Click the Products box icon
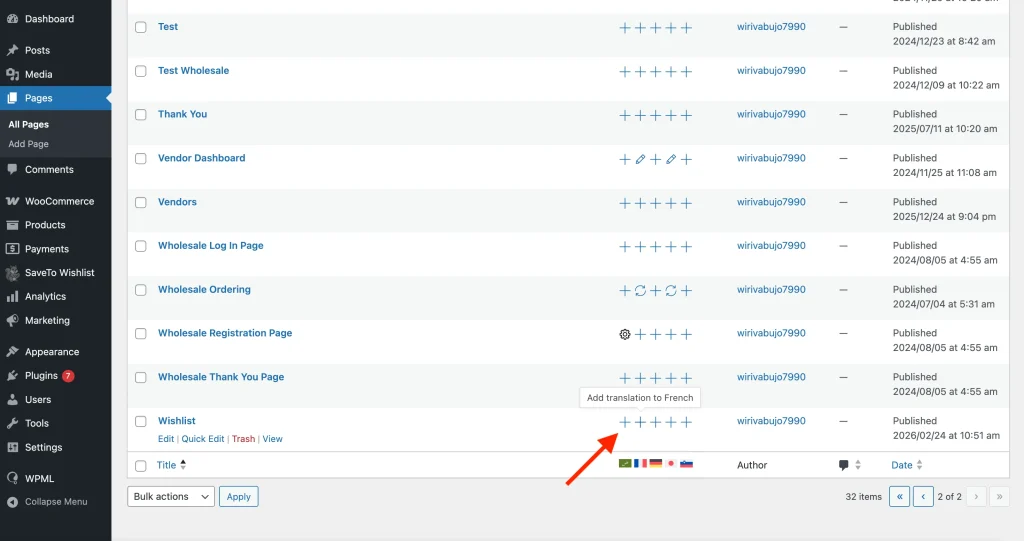The width and height of the screenshot is (1024, 541). tap(12, 225)
